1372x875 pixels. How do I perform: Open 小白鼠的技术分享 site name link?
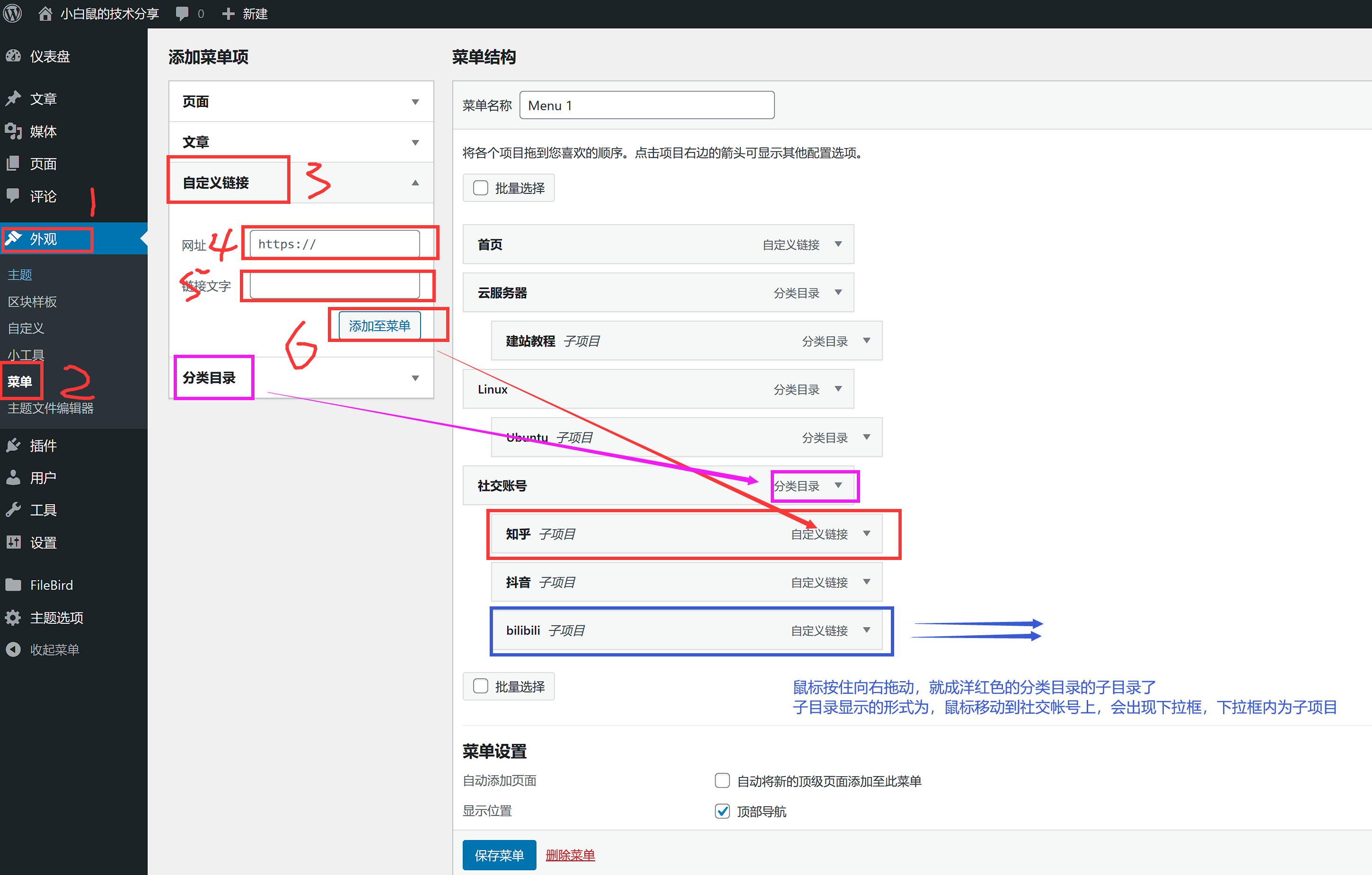coord(110,14)
